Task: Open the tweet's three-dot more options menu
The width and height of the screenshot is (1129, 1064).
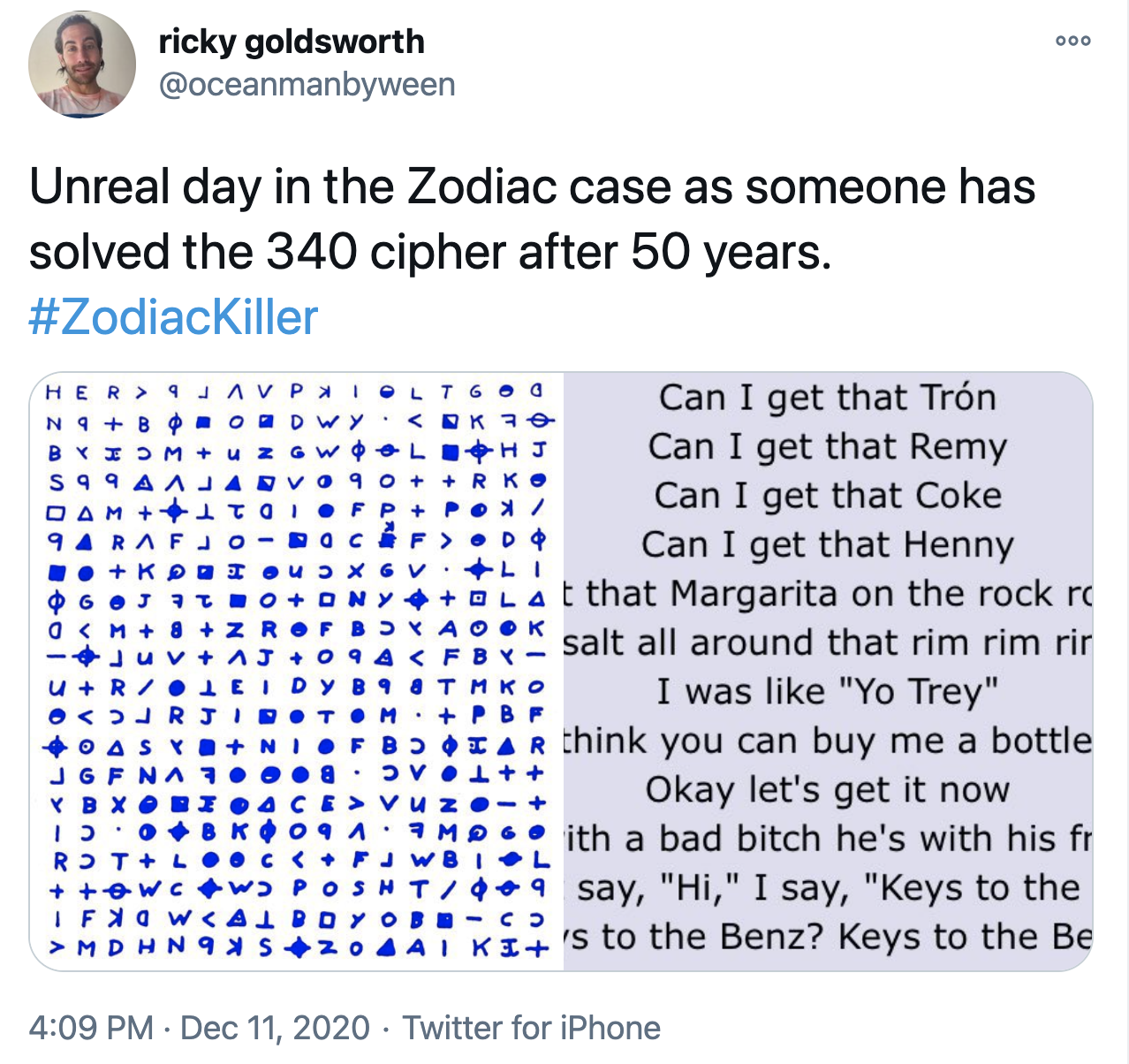Action: click(1073, 41)
